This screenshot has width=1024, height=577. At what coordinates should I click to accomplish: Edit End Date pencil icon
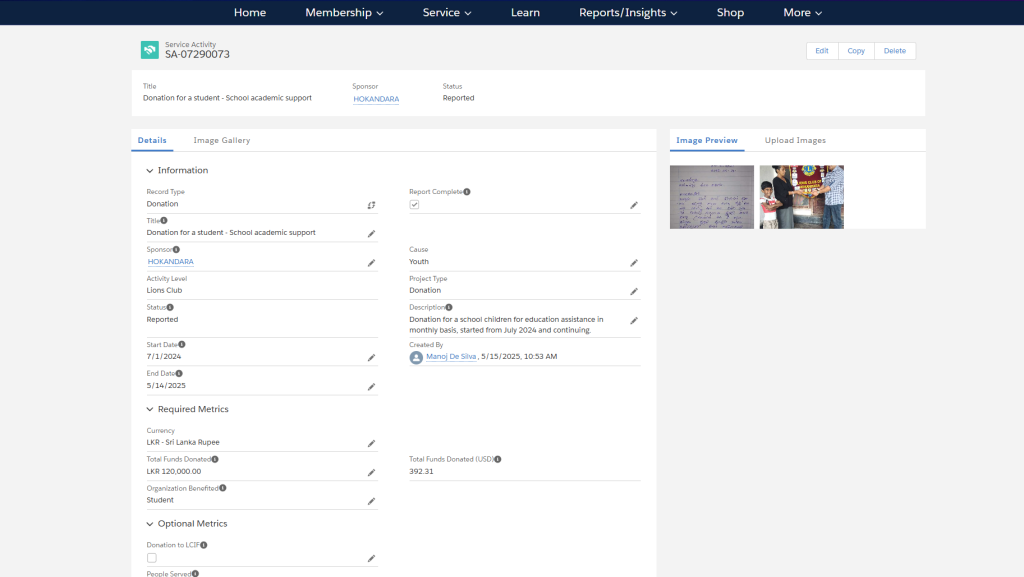(371, 387)
